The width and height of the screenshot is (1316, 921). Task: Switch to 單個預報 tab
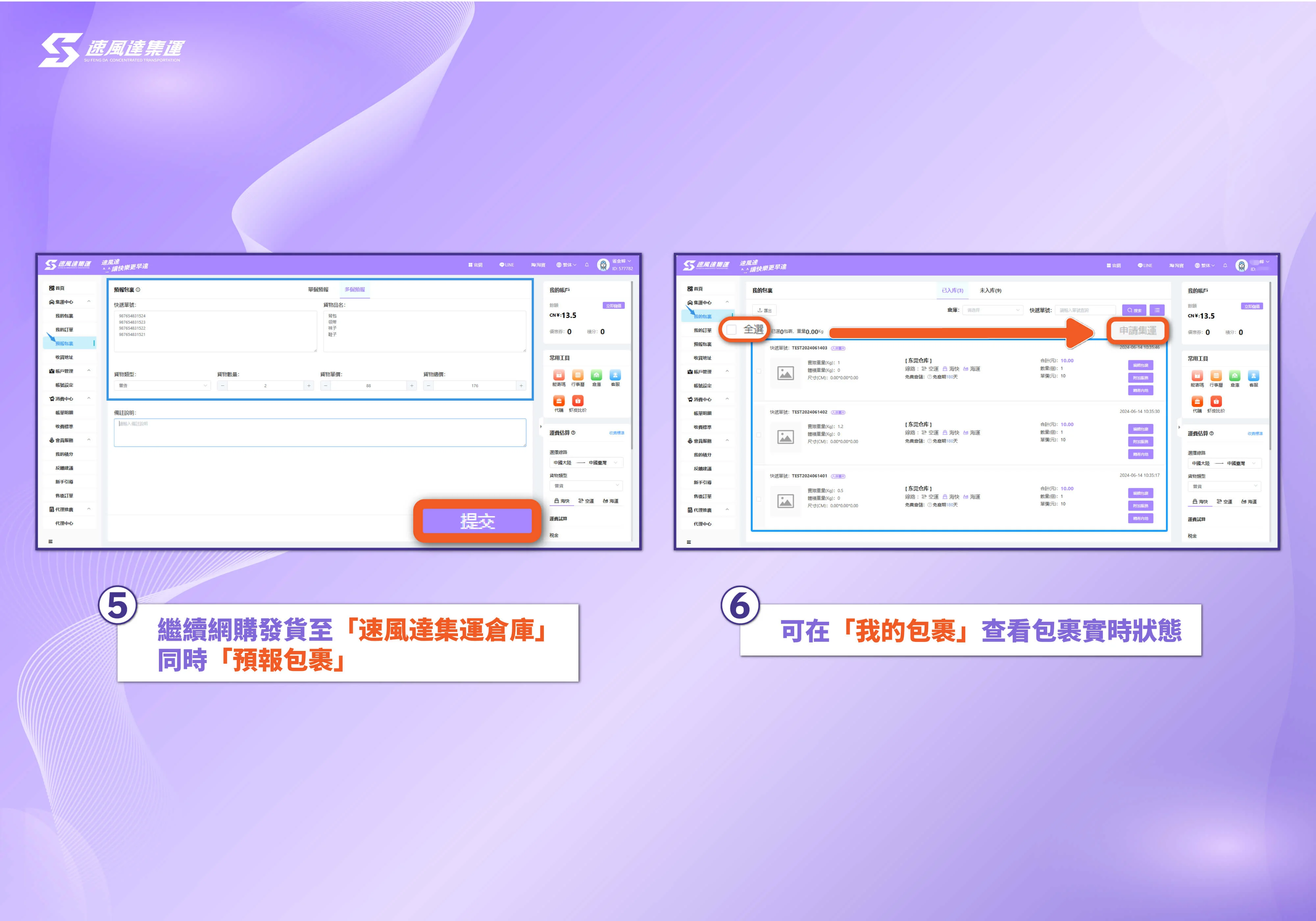click(318, 289)
